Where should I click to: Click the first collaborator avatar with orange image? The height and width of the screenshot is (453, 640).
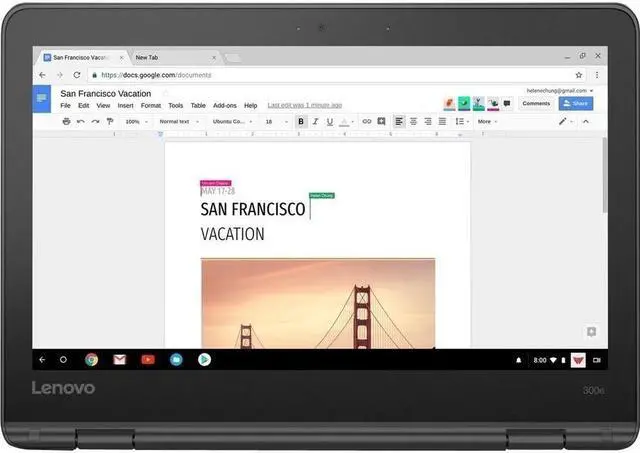[449, 103]
